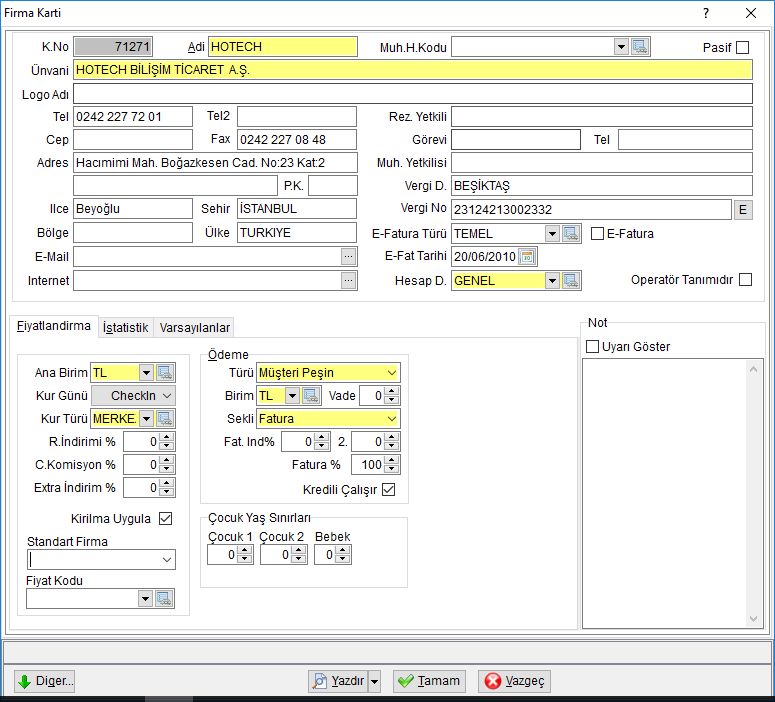
Task: Uncheck Kirilma Uygula checkbox
Action: tap(166, 518)
